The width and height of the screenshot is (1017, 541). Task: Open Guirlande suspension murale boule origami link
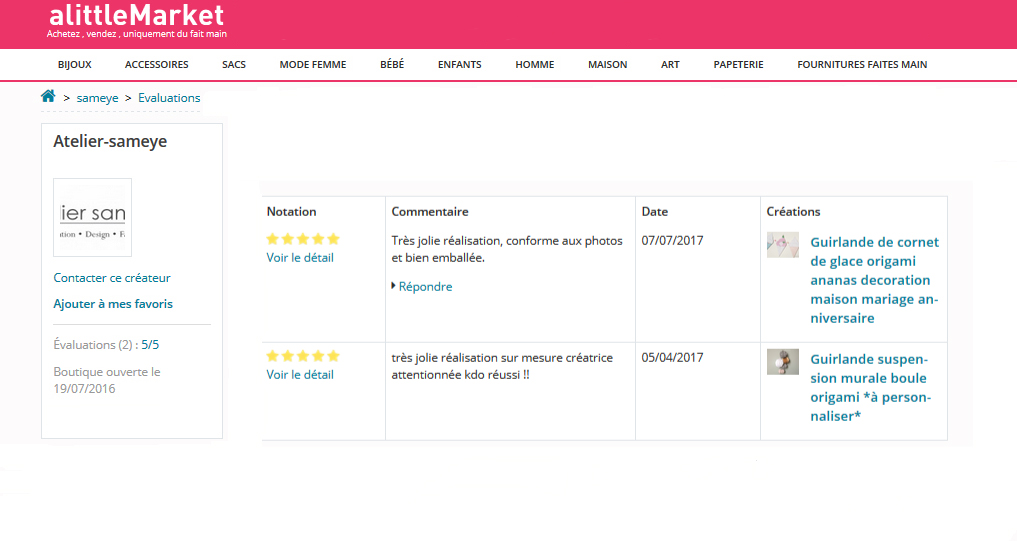click(869, 387)
